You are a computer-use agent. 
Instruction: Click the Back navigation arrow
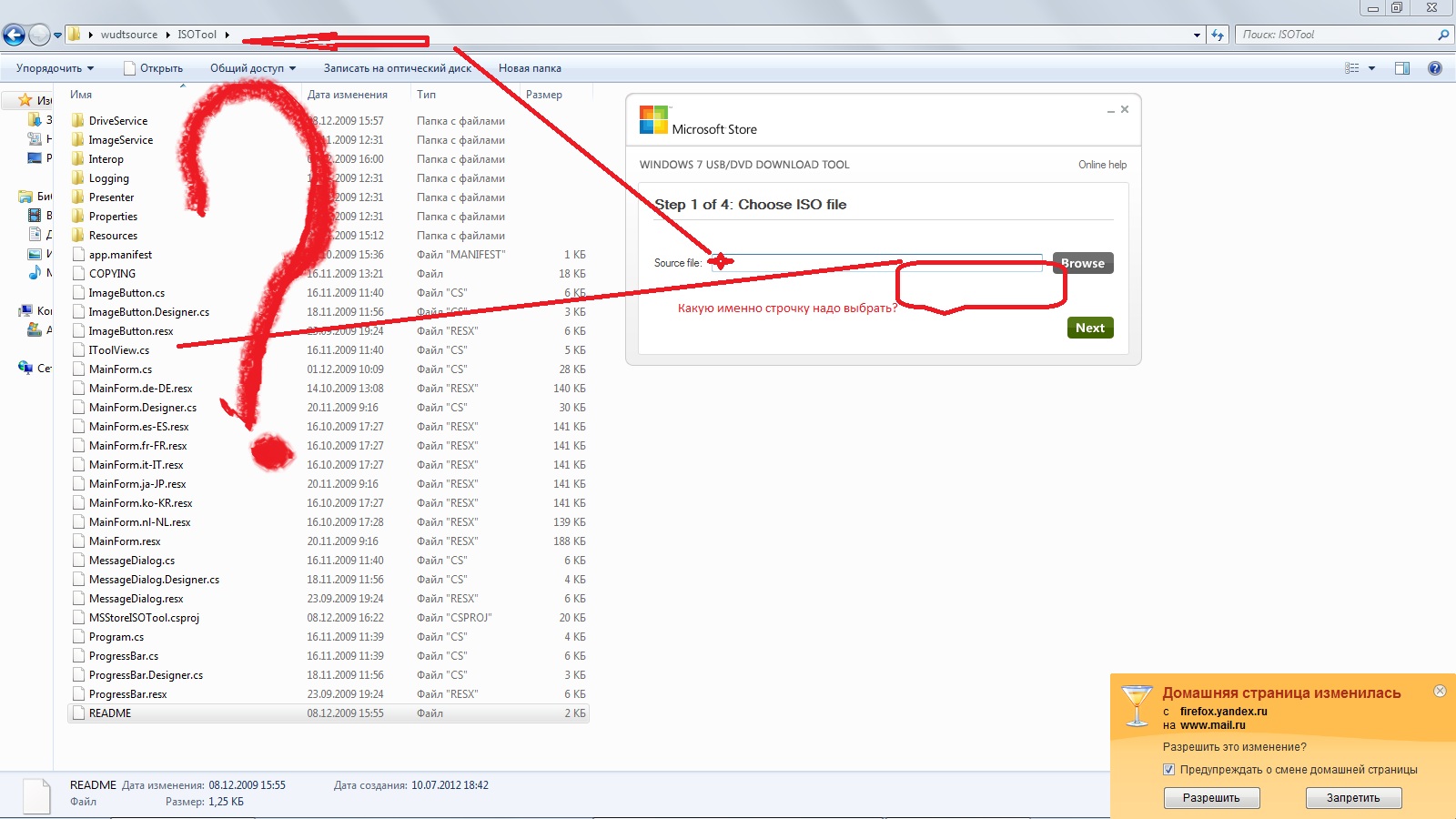tap(14, 35)
